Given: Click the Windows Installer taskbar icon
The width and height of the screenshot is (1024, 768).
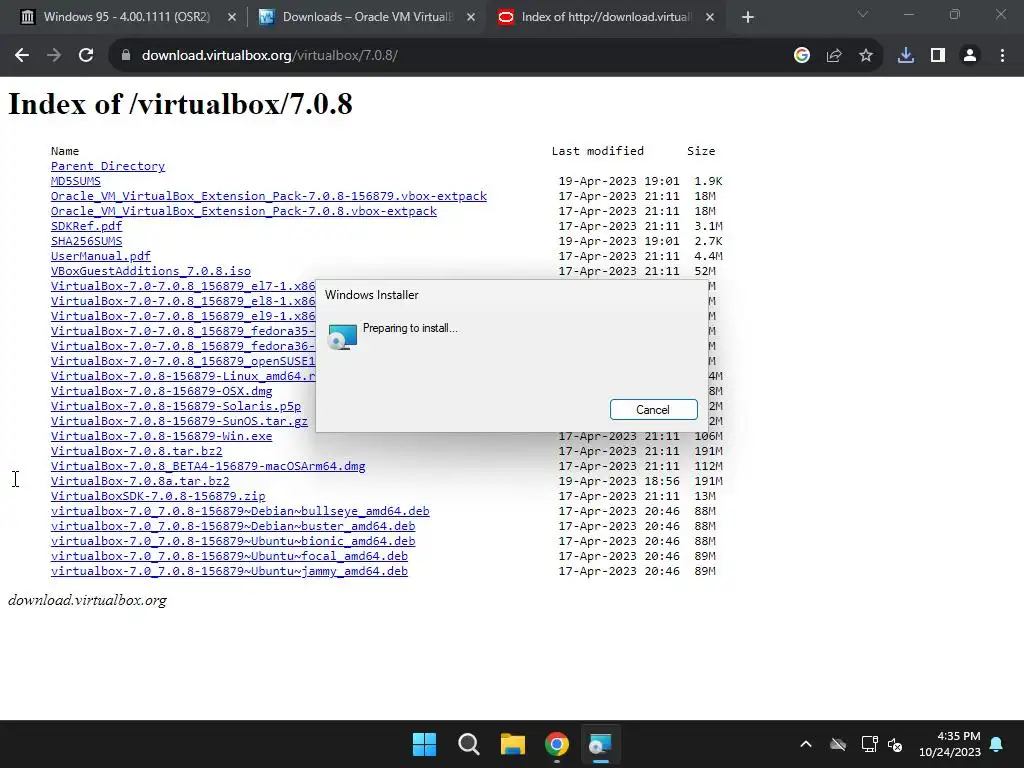Looking at the screenshot, I should [x=600, y=744].
